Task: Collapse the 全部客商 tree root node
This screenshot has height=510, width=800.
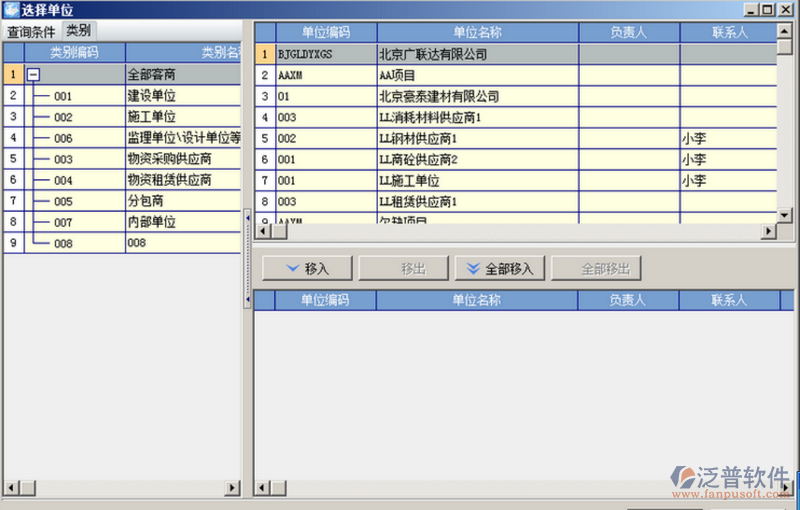Action: [x=33, y=74]
